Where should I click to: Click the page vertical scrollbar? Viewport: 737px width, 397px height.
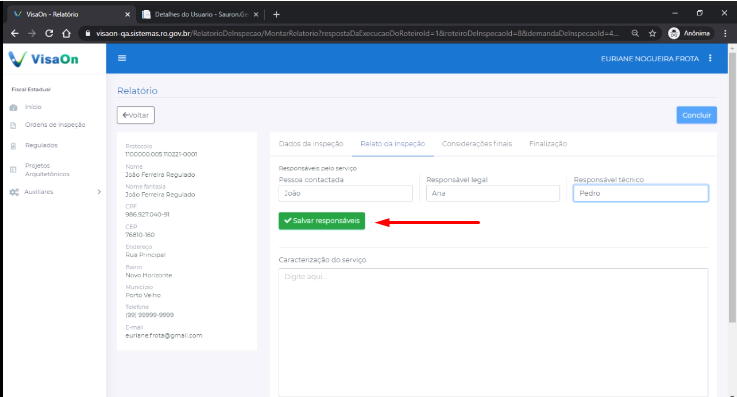click(732, 188)
